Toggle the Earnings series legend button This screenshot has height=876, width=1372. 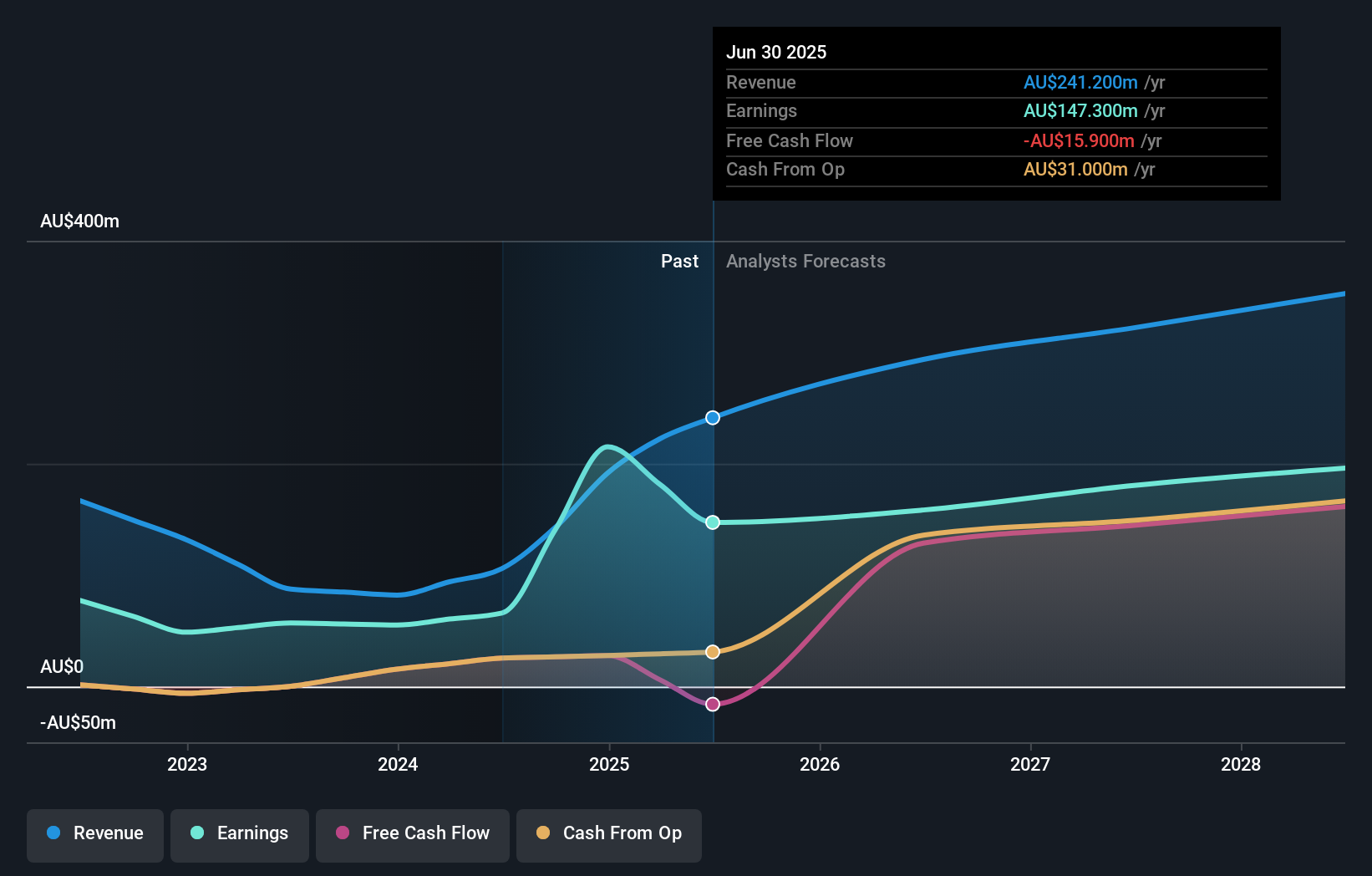coord(240,835)
